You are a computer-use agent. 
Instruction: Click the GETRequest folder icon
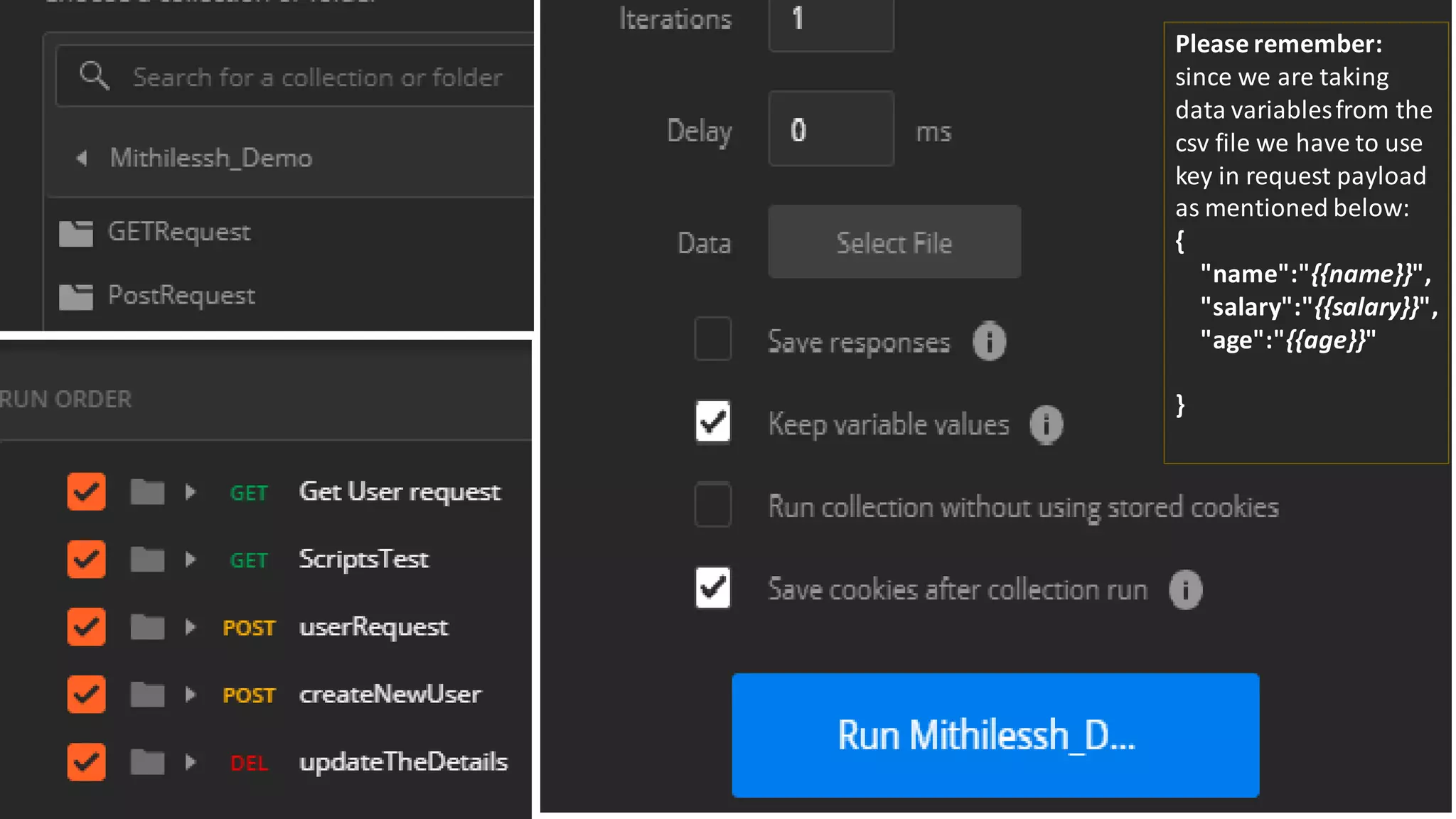pyautogui.click(x=76, y=232)
